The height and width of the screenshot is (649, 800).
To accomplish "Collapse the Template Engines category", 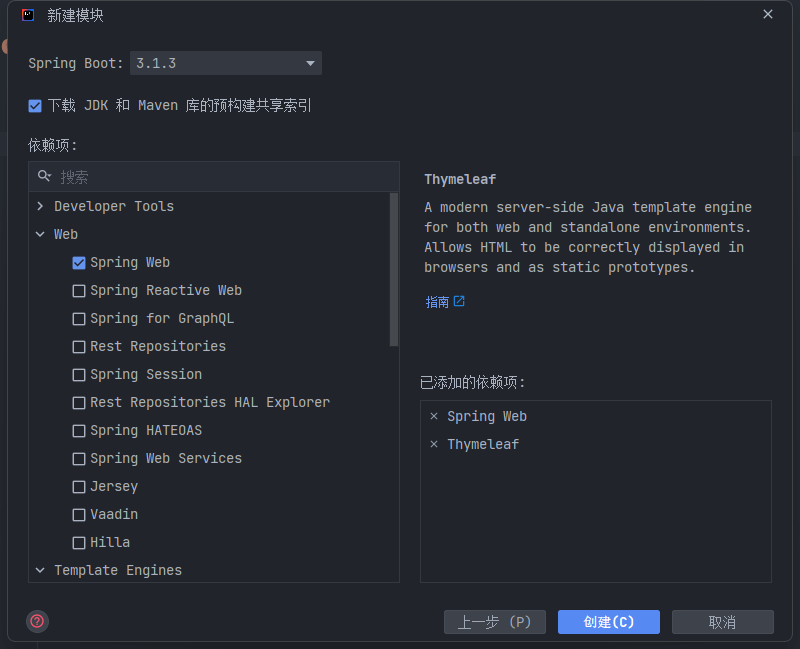I will 40,570.
